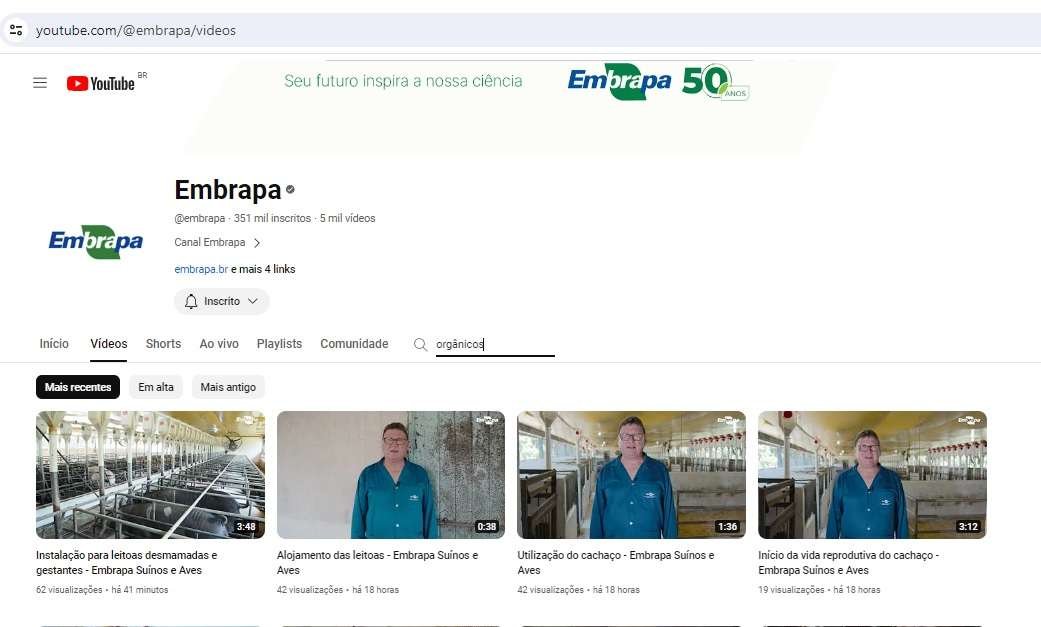Click the channel search magnifier icon

coord(420,344)
